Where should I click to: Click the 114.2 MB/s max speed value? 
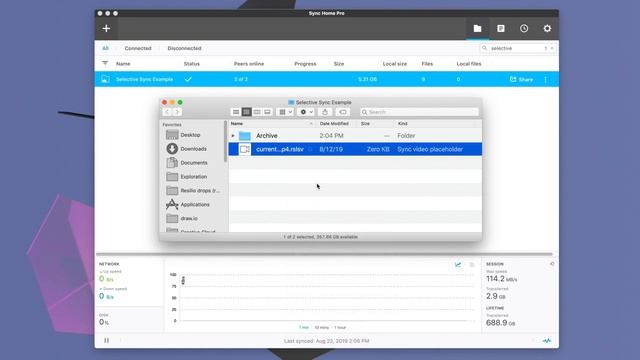[x=501, y=279]
